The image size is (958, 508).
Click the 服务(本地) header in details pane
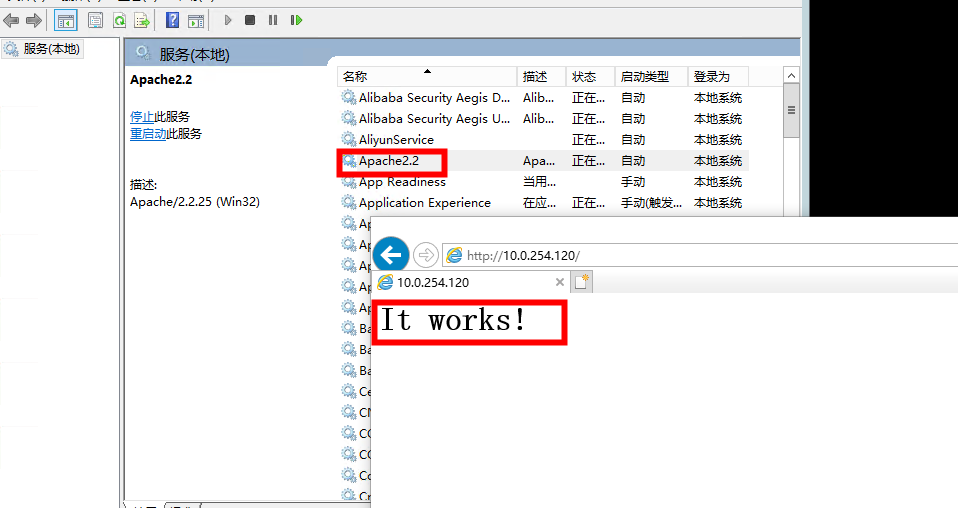[194, 54]
